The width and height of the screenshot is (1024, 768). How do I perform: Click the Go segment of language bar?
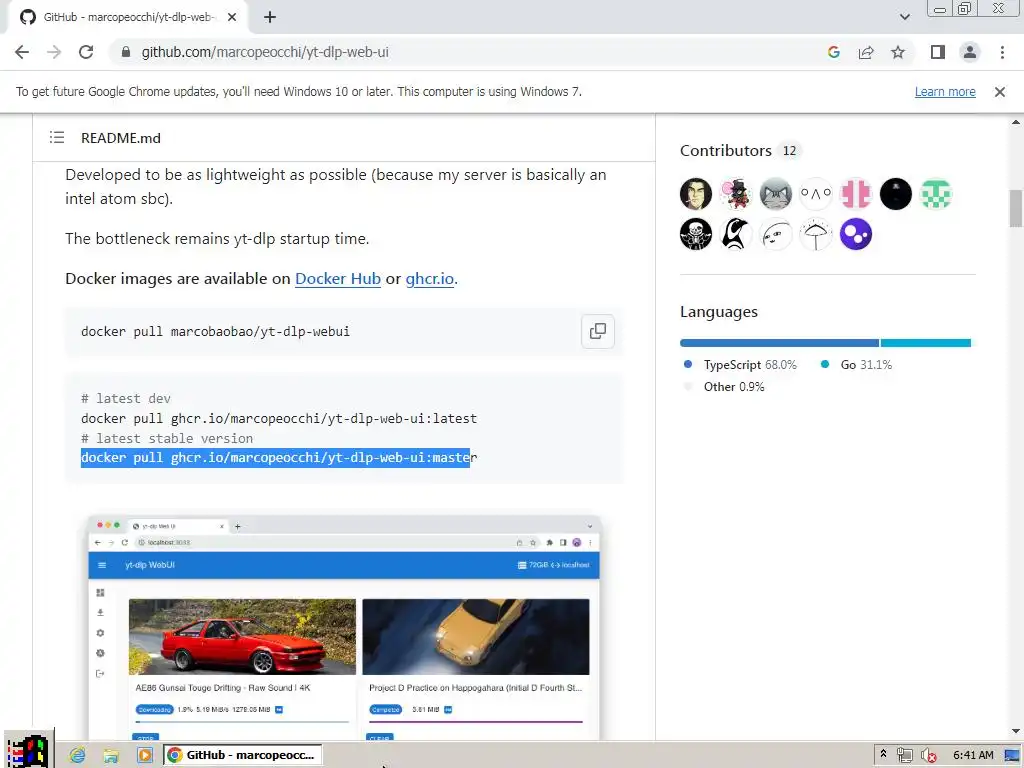click(925, 343)
